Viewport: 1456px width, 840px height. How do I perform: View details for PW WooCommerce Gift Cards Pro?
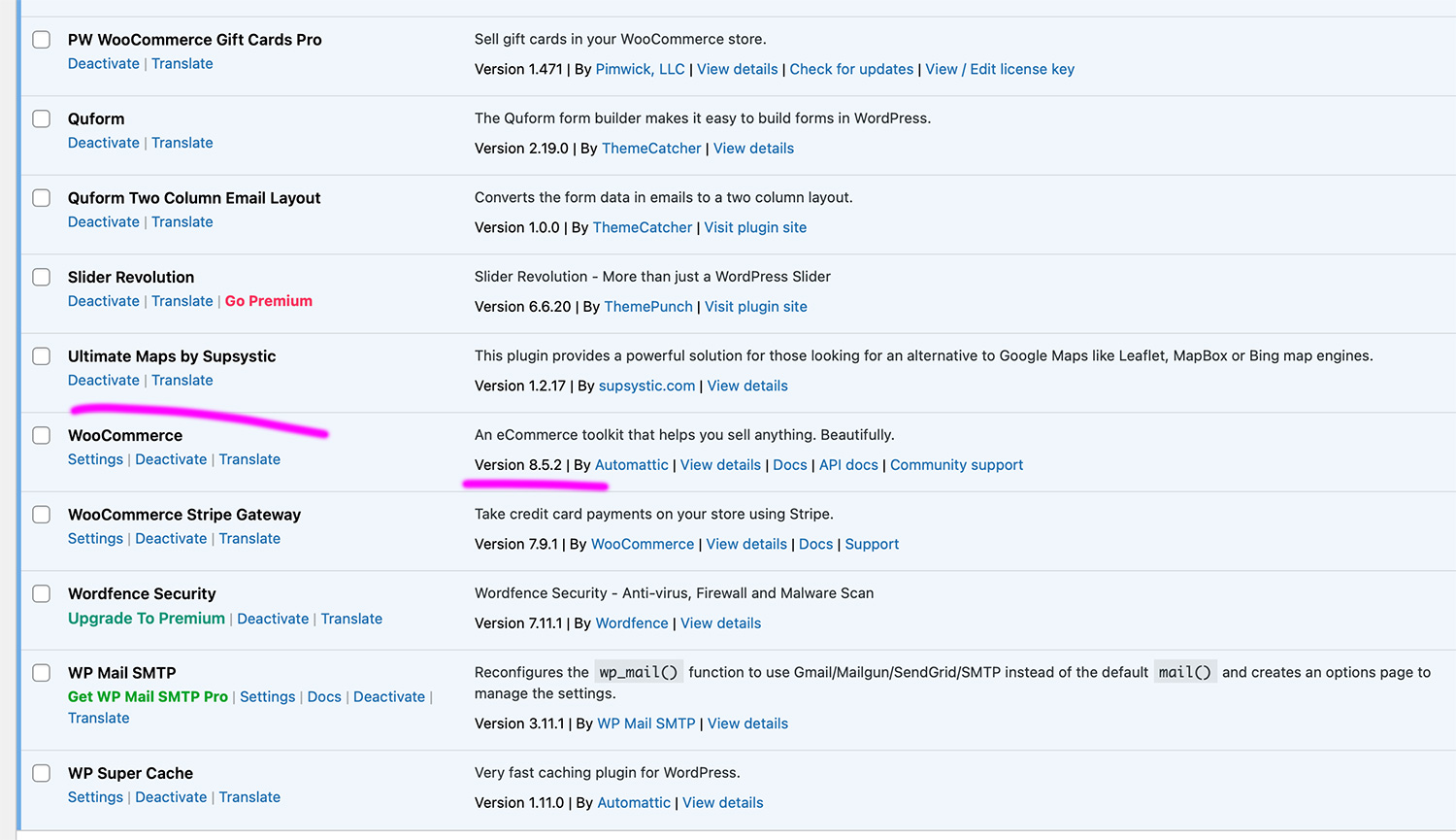click(738, 69)
